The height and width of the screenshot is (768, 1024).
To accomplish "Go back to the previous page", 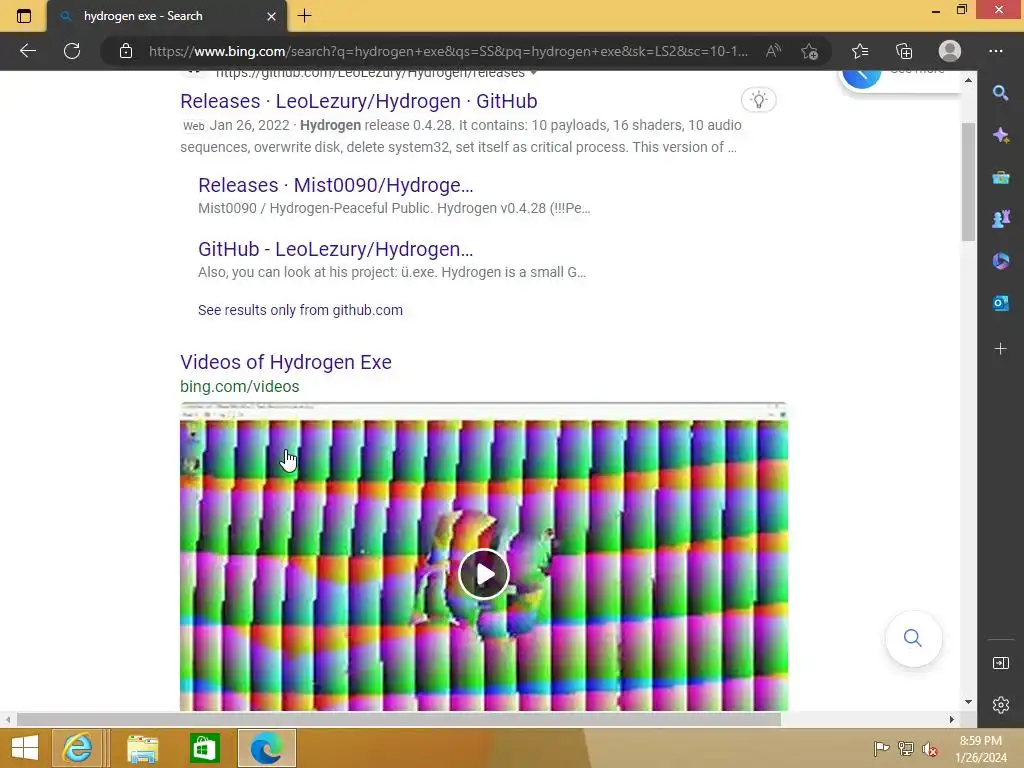I will point(27,51).
